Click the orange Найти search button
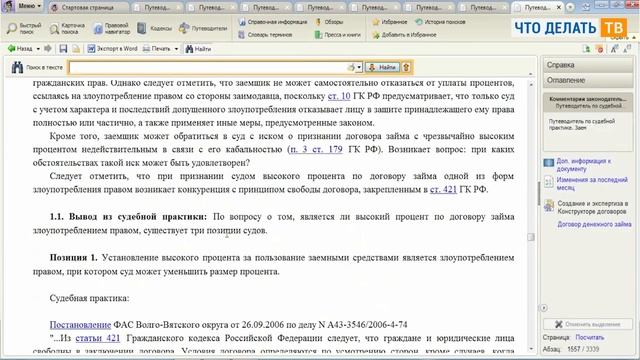 (382, 67)
